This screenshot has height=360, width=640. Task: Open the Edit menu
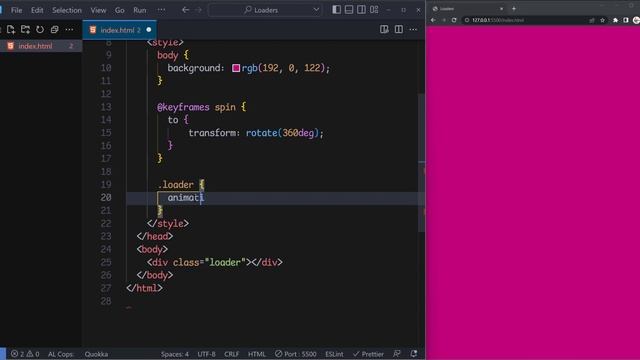(x=37, y=10)
